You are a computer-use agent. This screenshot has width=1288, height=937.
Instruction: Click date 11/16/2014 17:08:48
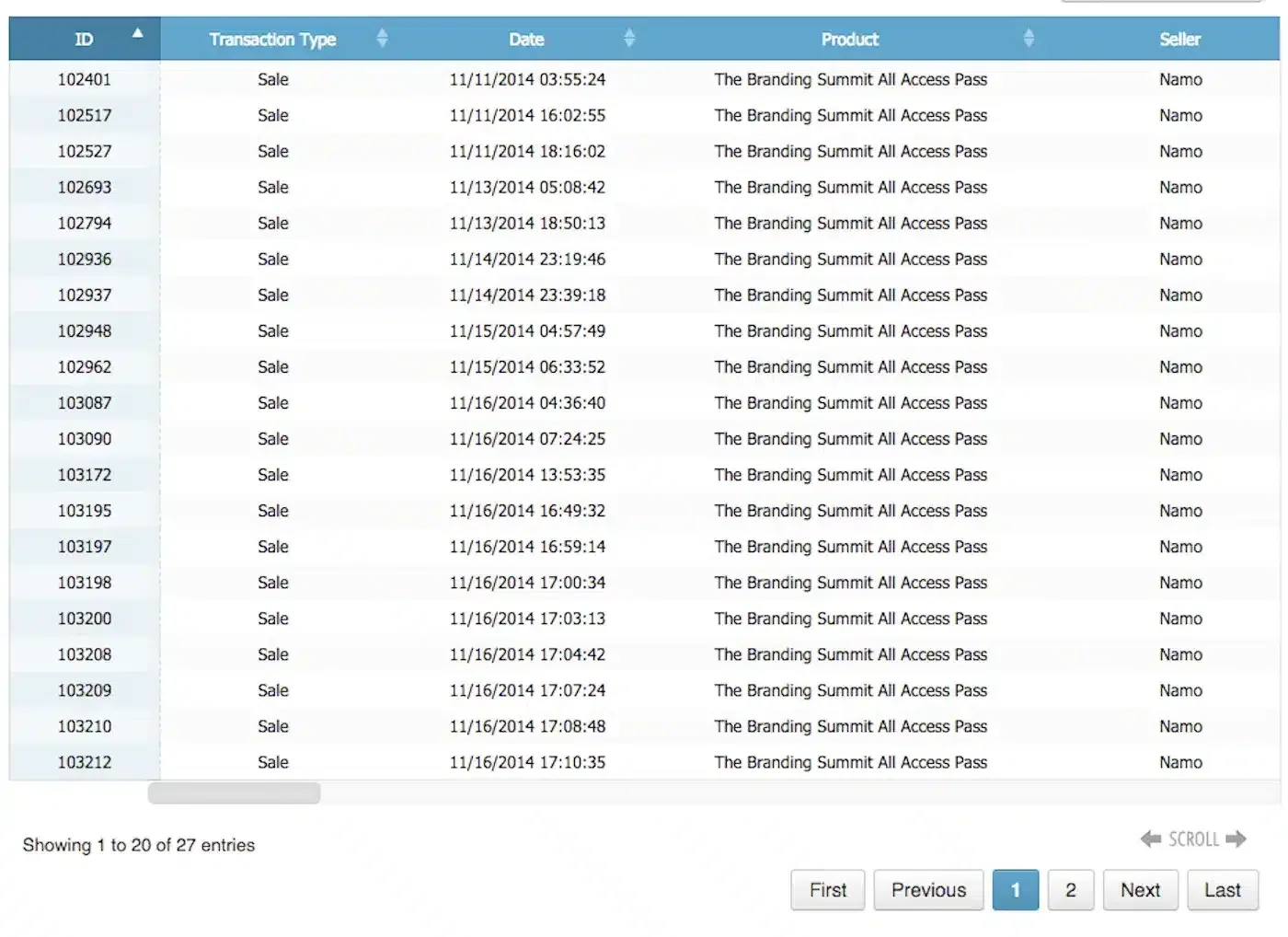527,725
